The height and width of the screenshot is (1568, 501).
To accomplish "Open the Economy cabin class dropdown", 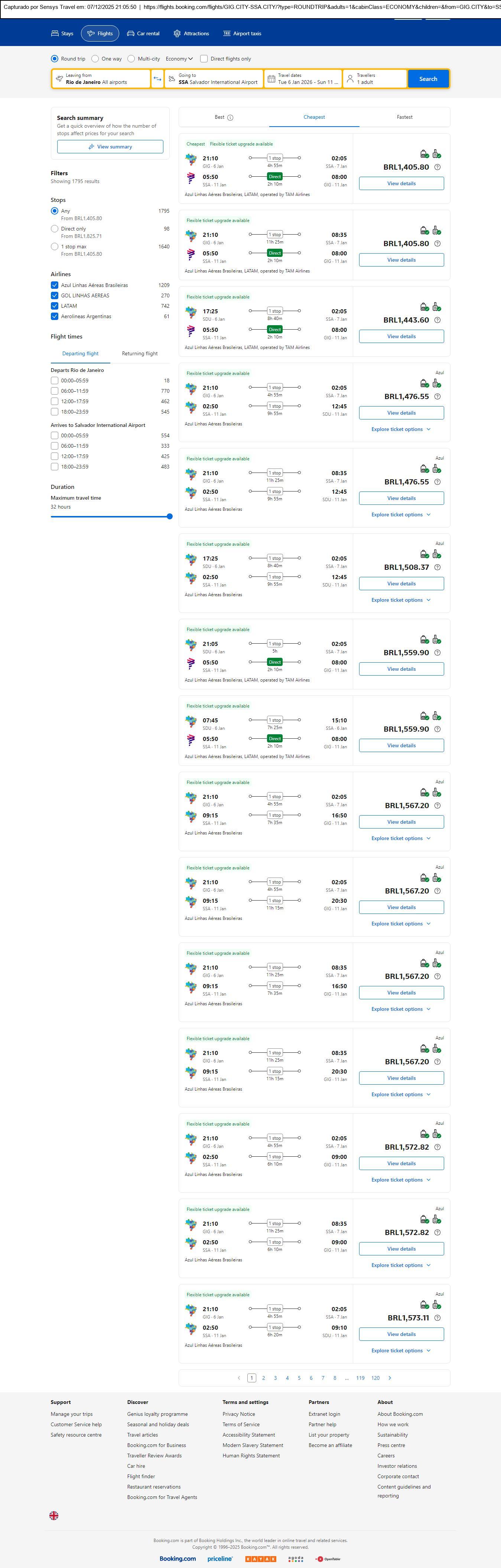I will point(179,59).
